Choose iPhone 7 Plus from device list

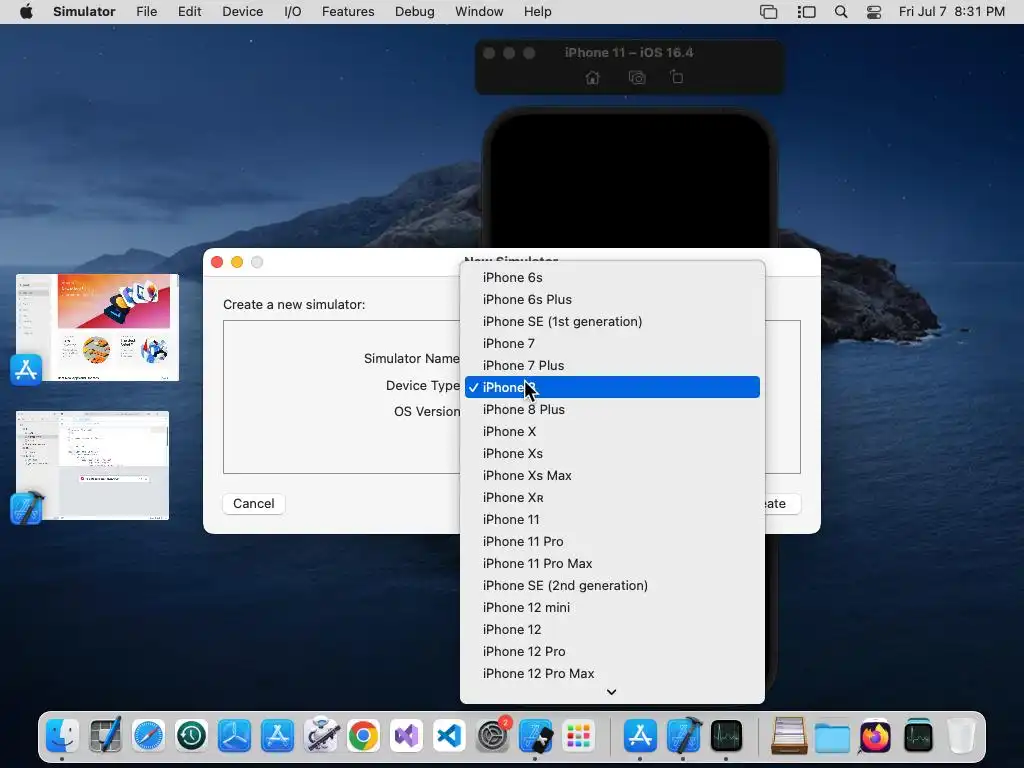[x=612, y=365]
